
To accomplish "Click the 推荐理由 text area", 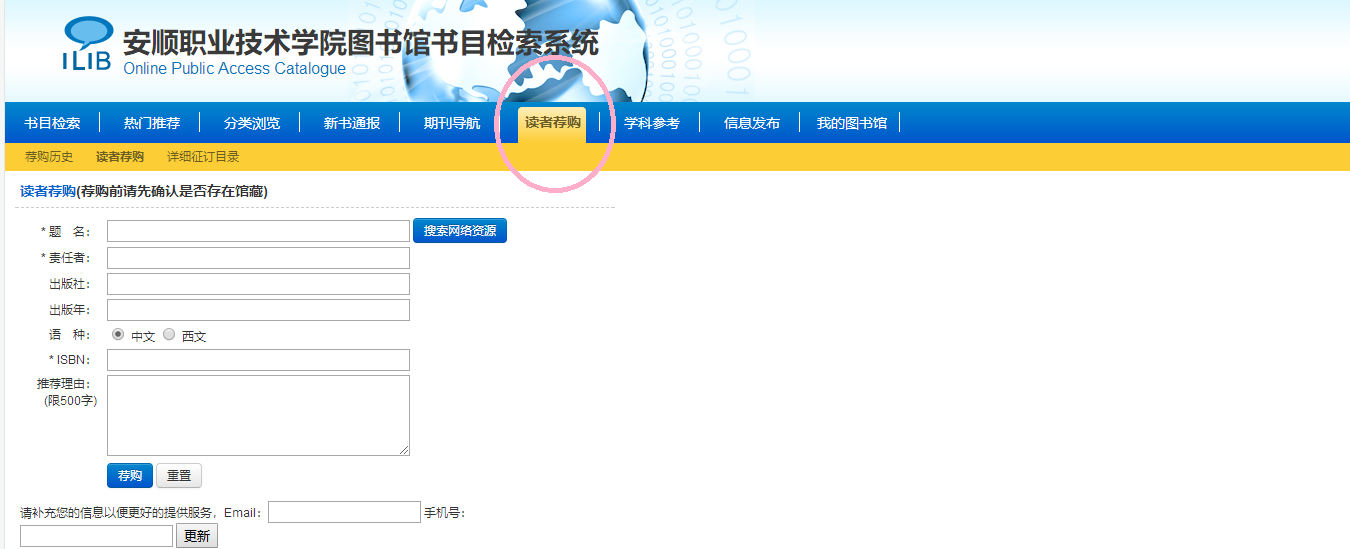I will pyautogui.click(x=258, y=415).
